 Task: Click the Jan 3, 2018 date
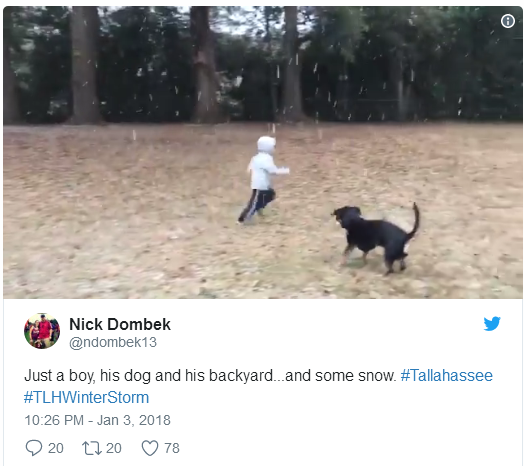134,420
